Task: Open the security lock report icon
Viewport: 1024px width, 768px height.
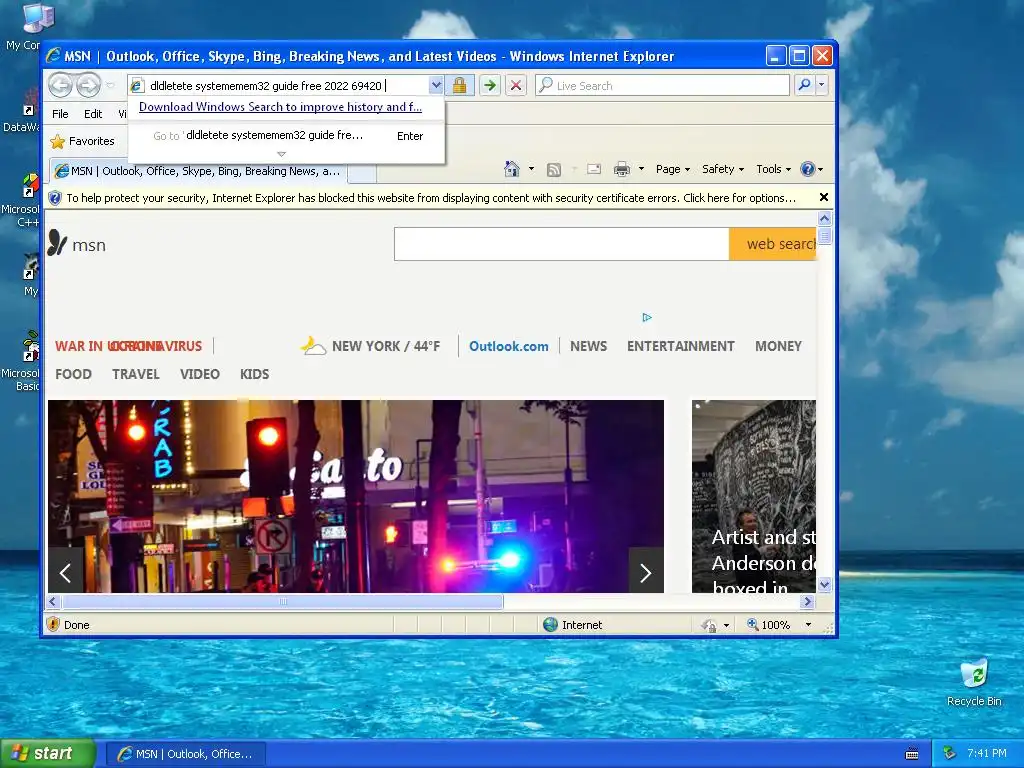Action: (460, 86)
